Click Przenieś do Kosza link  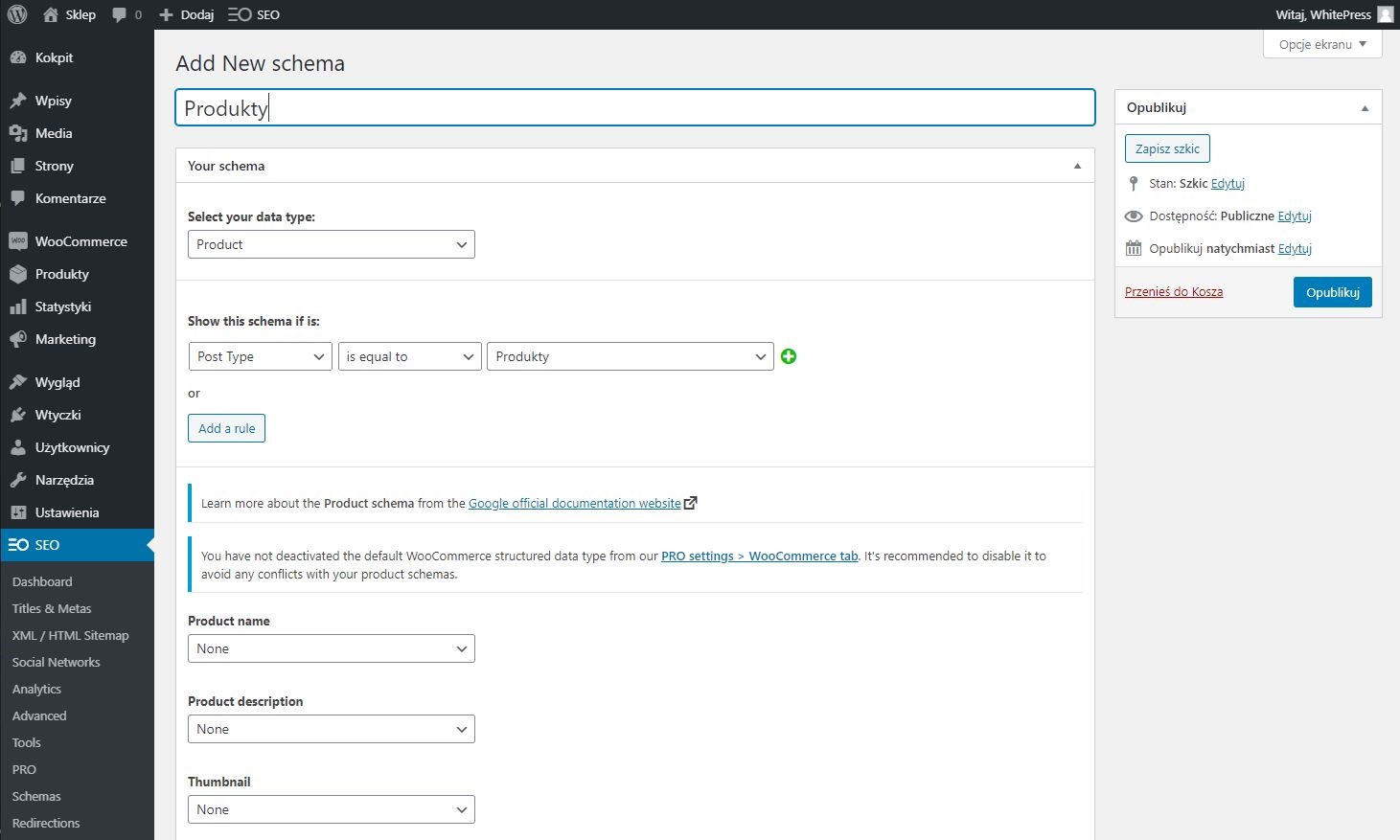[x=1174, y=291]
